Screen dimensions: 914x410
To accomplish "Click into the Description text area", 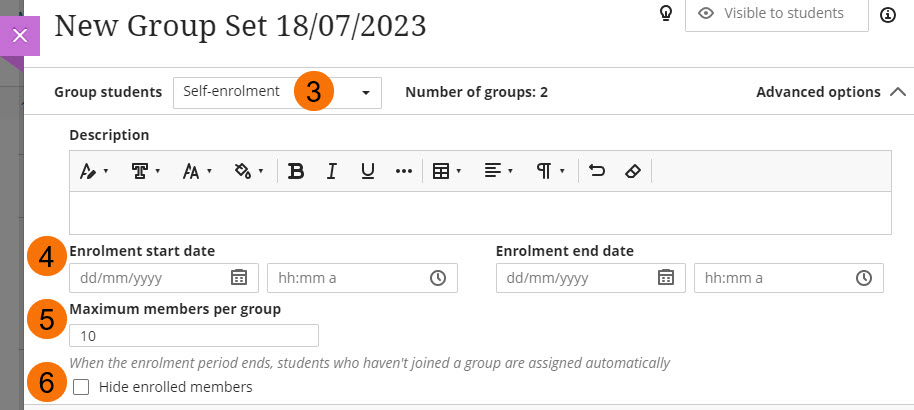I will coord(480,213).
